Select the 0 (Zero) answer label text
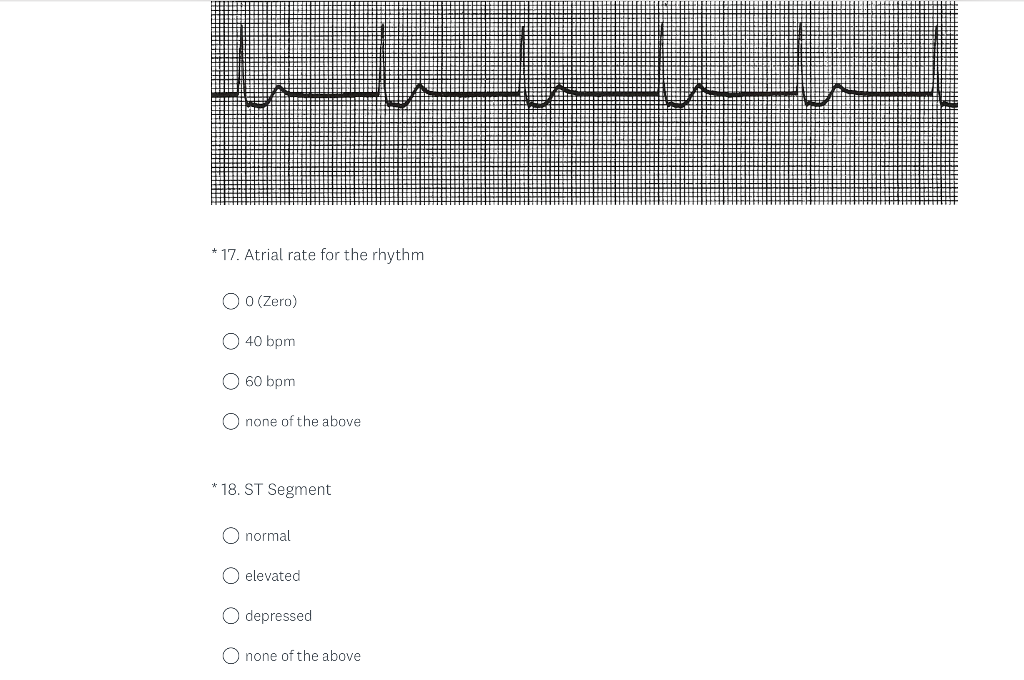This screenshot has height=680, width=1024. coord(270,301)
